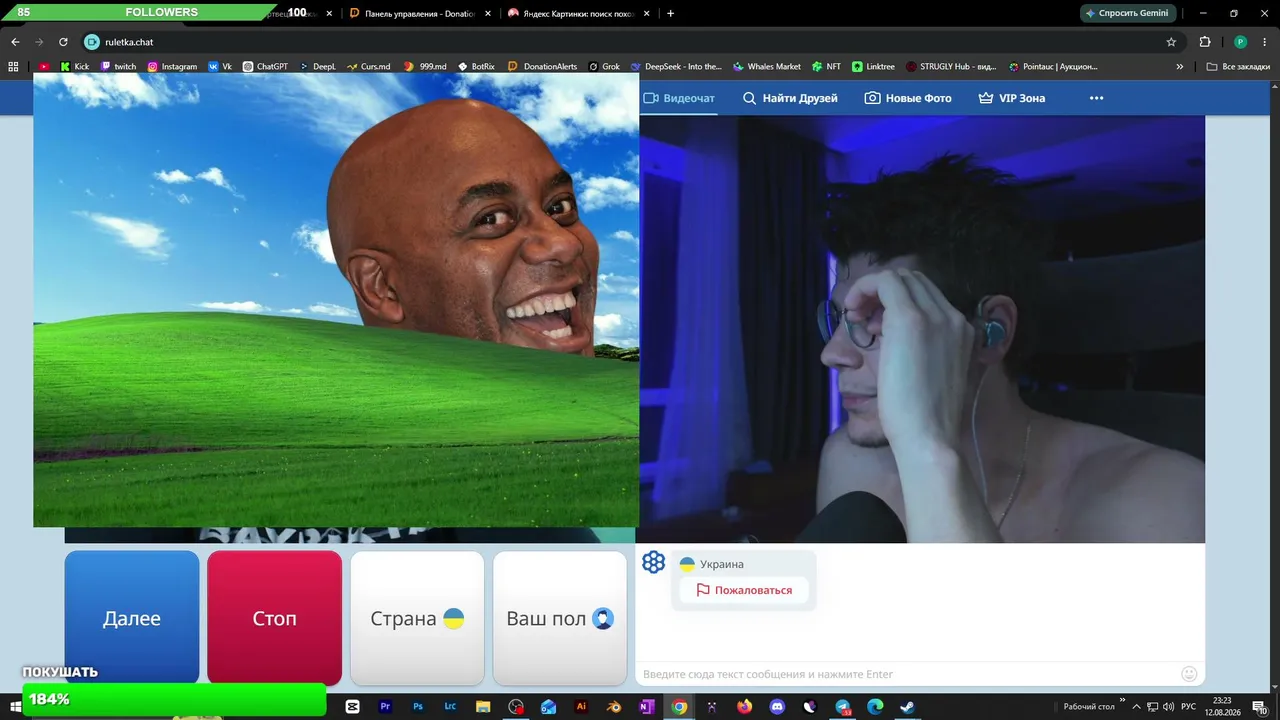Open the VIP Зона tab

click(x=1012, y=98)
